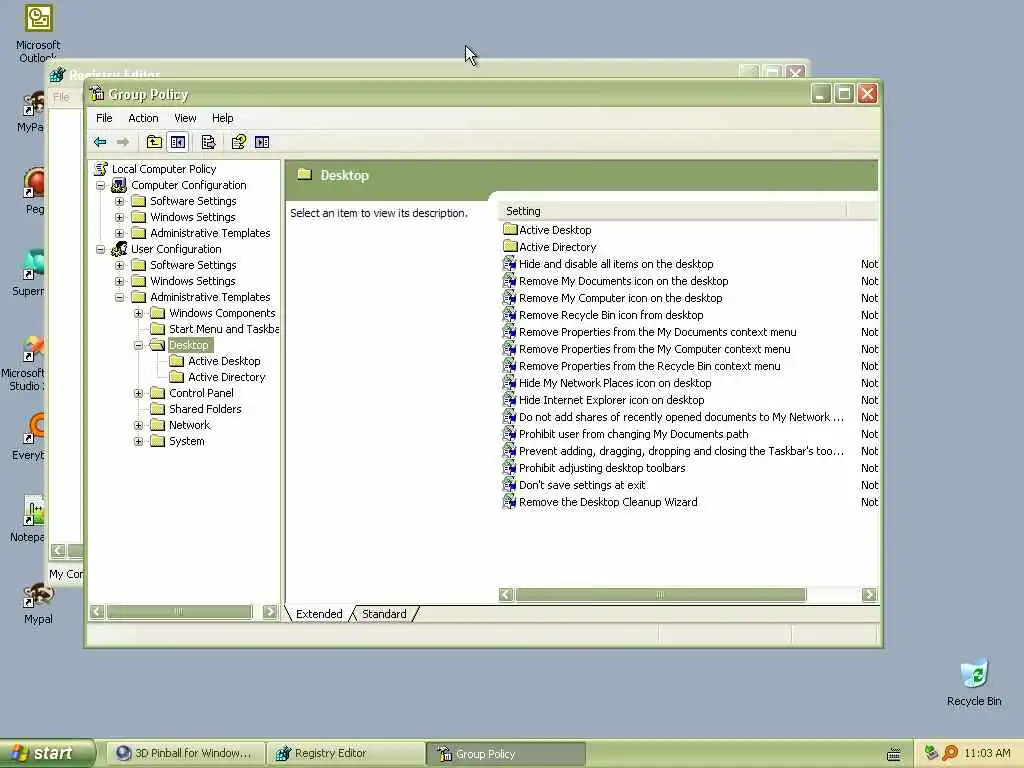Click the Active Directory folder icon in list
Screen dimensions: 1024x768
pos(510,246)
